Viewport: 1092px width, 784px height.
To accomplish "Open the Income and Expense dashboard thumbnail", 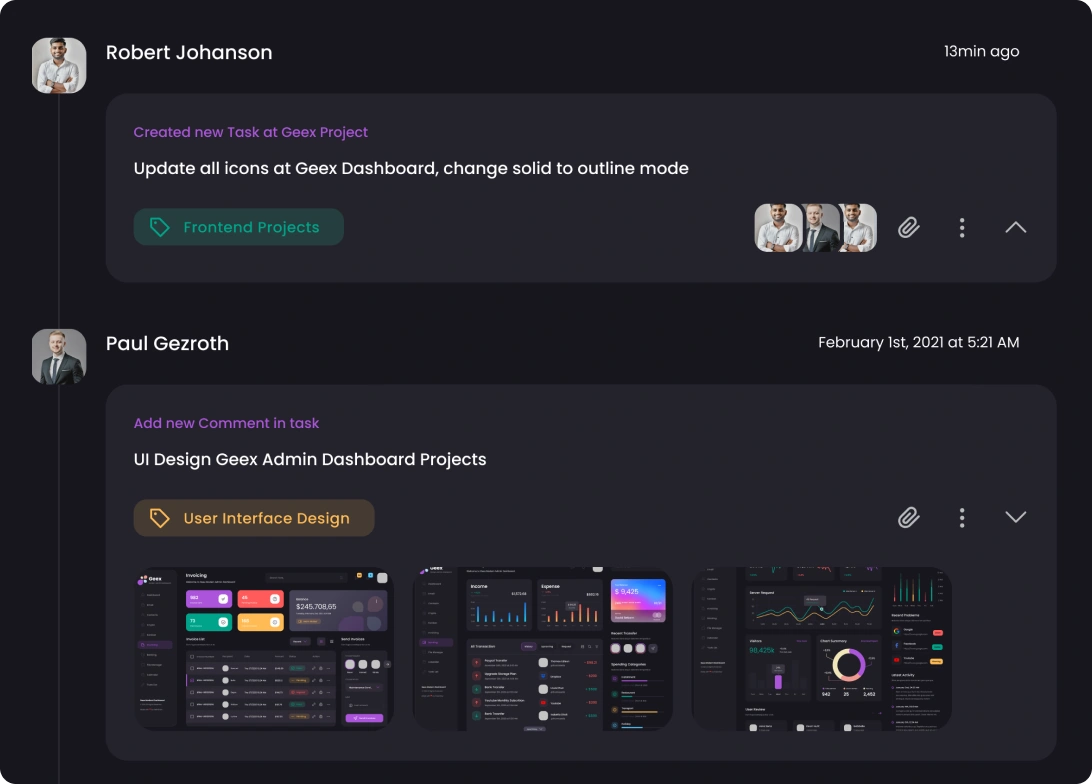I will 542,648.
